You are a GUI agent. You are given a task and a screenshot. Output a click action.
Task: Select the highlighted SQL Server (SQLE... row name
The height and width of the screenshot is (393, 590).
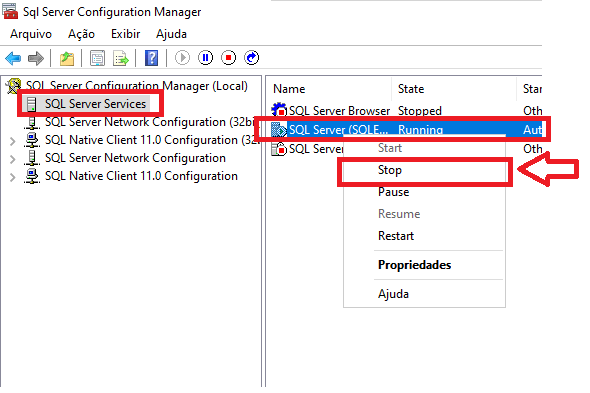click(x=338, y=130)
